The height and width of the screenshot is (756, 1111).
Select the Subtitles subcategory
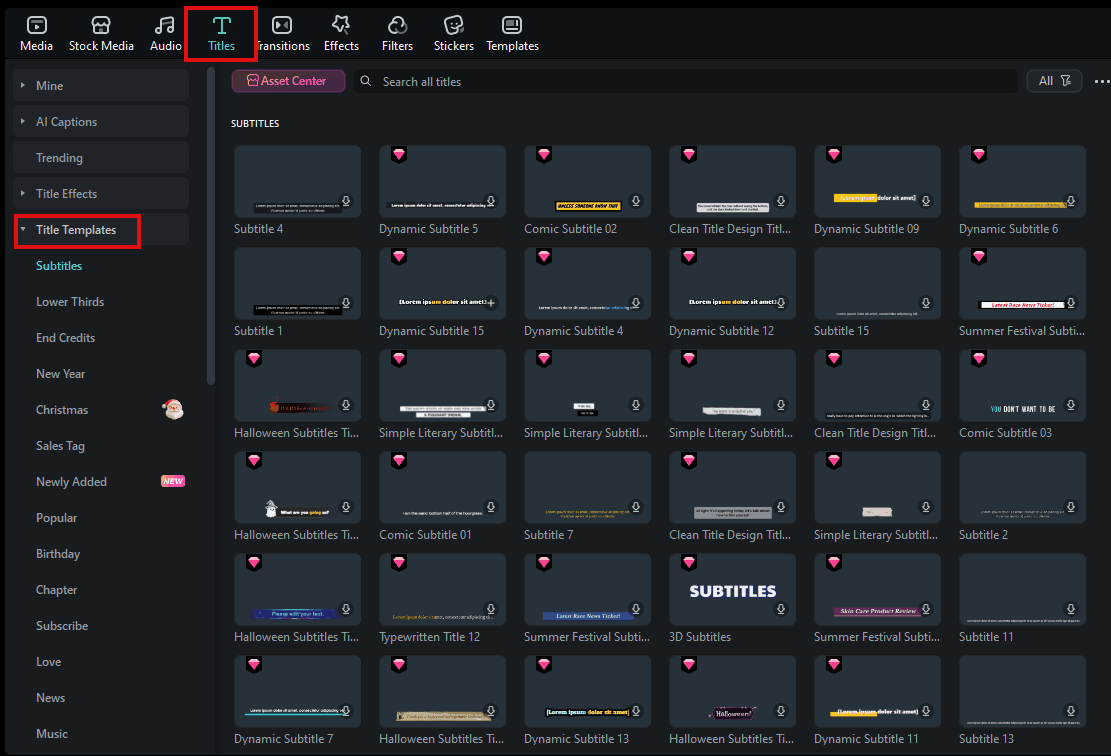pos(59,266)
